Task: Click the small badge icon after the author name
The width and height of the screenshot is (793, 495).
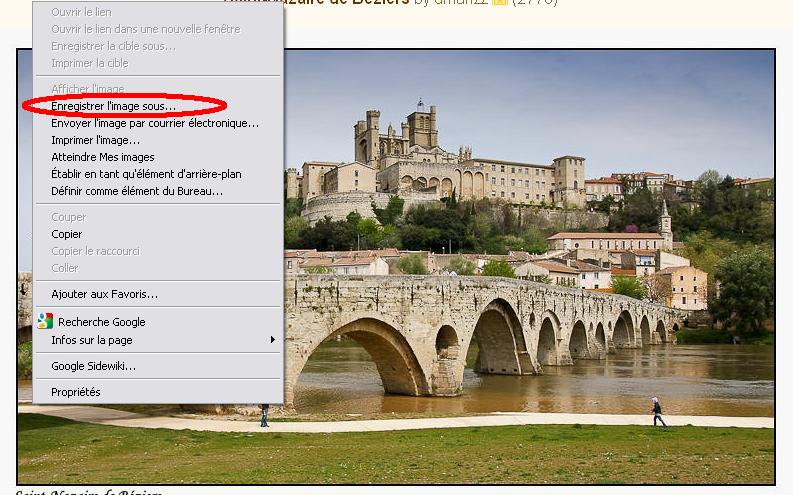Action: click(x=500, y=3)
